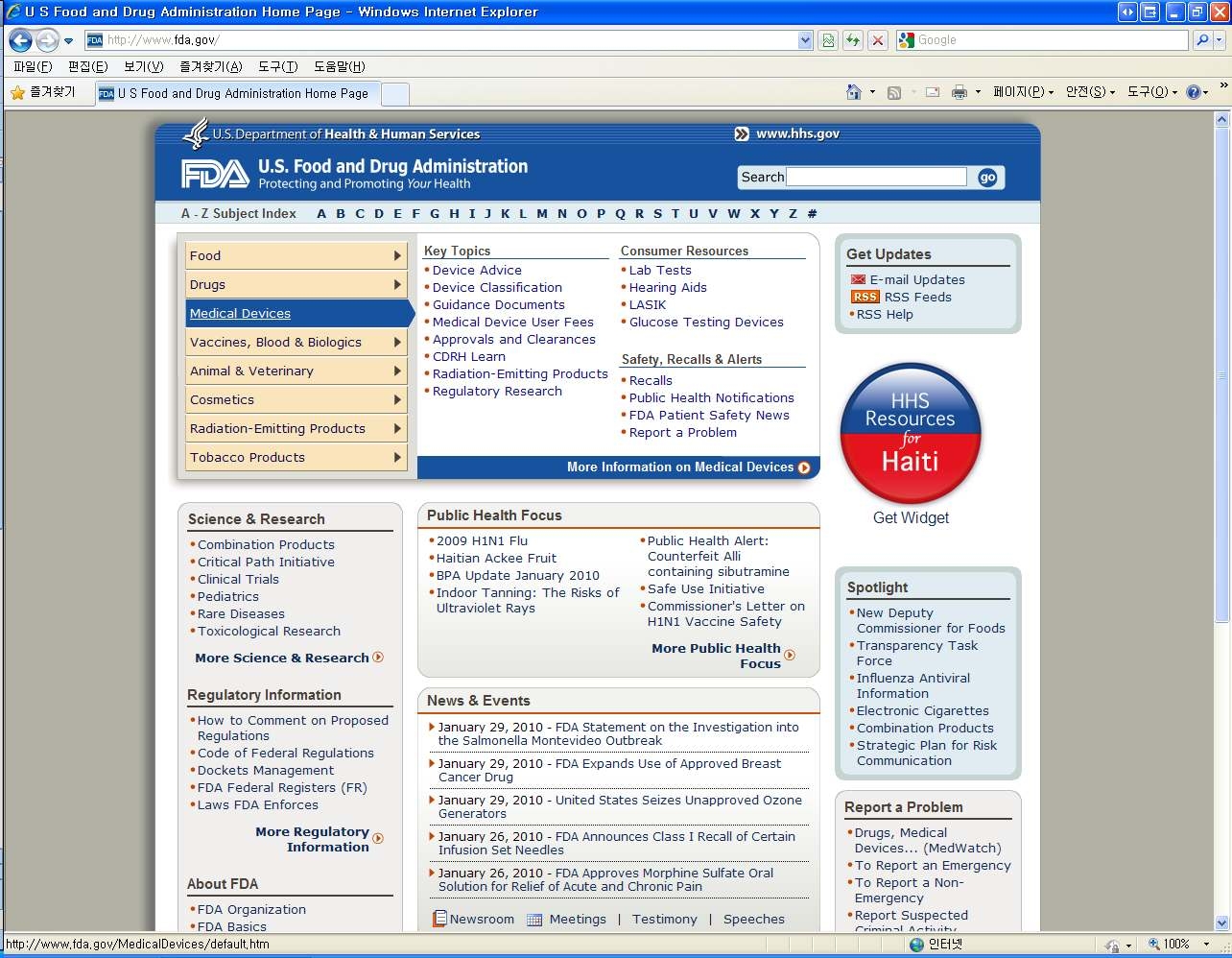Open Favorites star 즐겨찾기 button

click(42, 92)
